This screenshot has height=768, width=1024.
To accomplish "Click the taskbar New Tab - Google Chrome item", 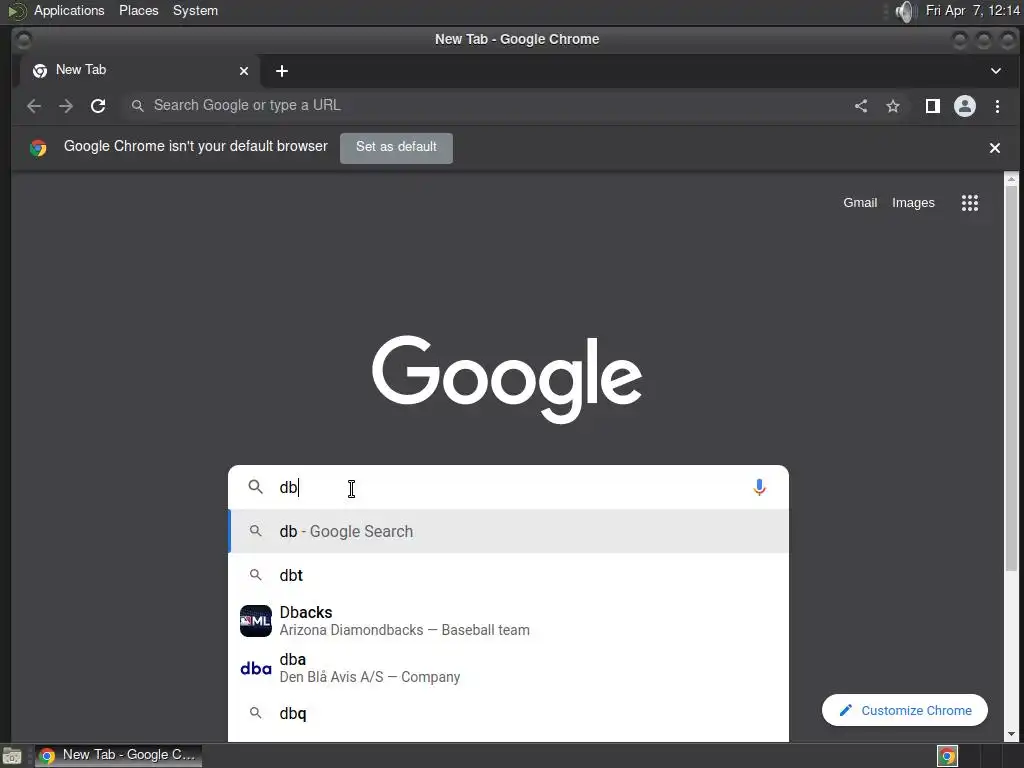I will click(118, 755).
